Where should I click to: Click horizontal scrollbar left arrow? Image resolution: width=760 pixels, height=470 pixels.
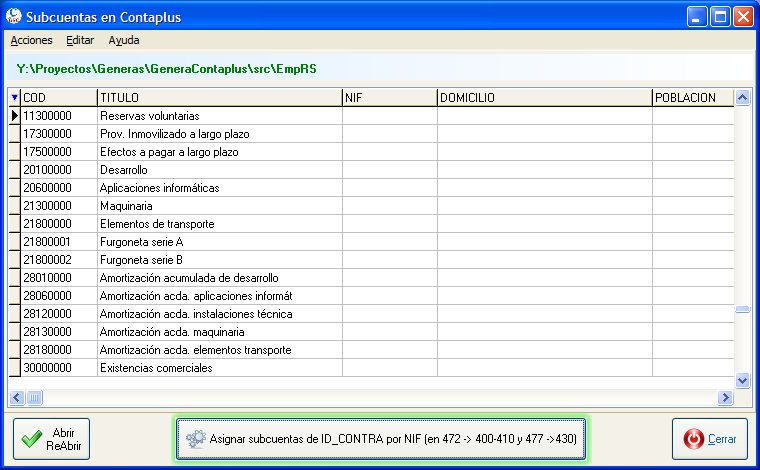[x=16, y=398]
